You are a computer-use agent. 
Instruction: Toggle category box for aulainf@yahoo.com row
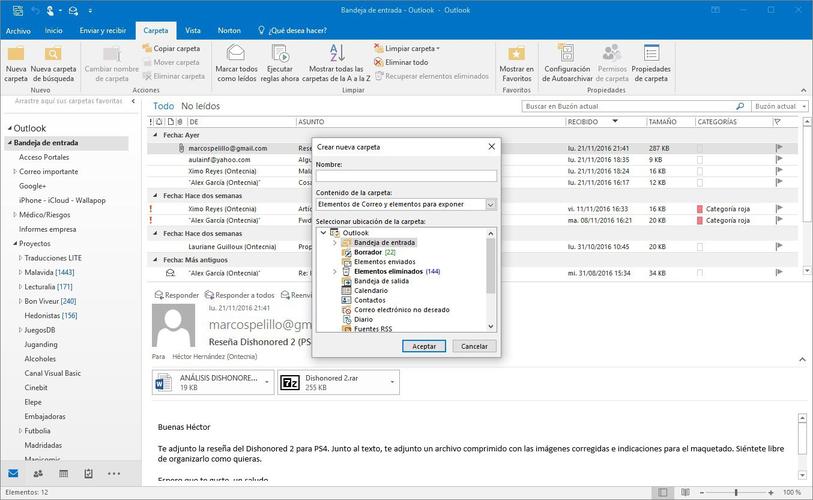[699, 160]
